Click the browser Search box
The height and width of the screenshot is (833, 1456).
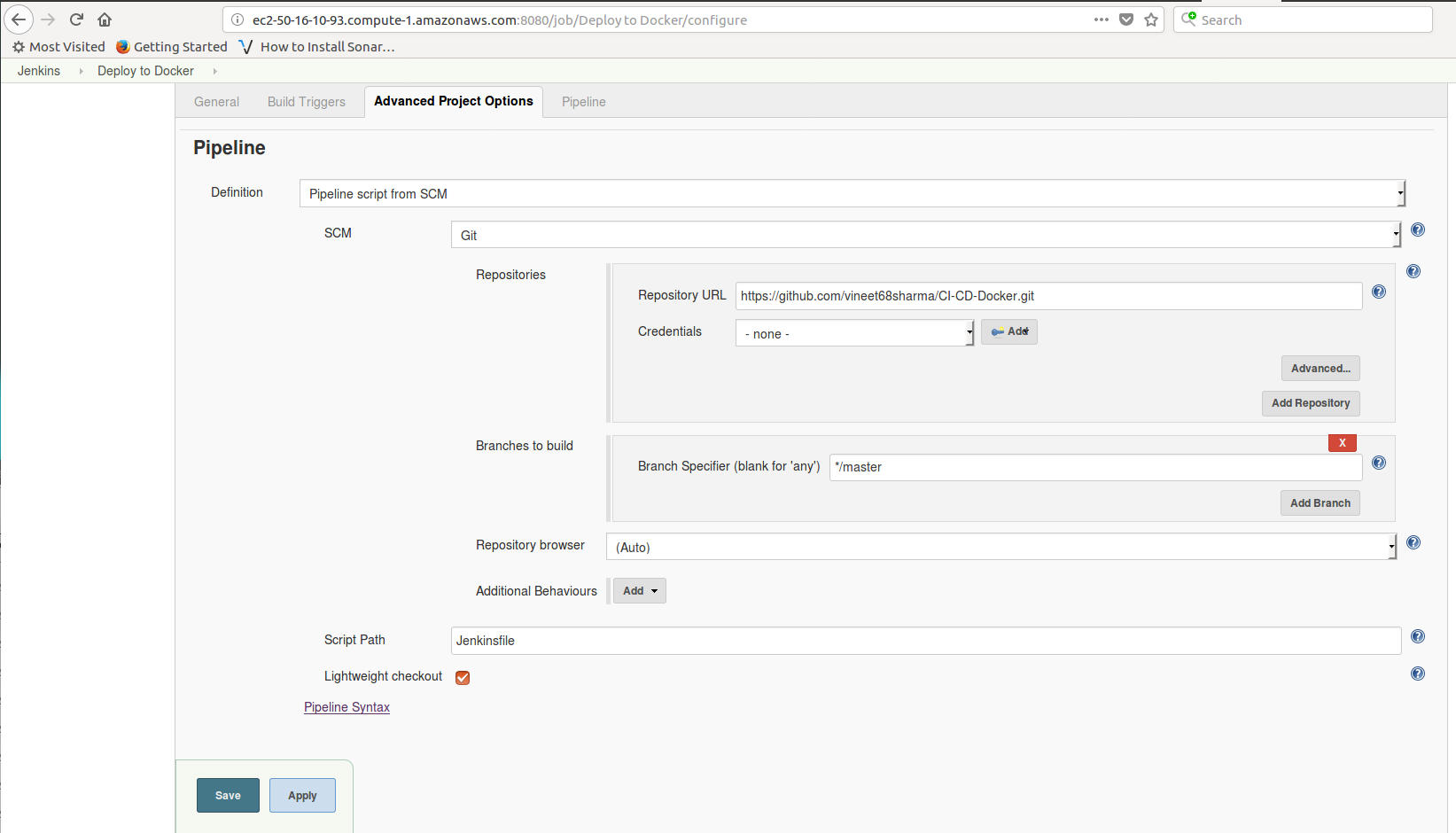coord(1303,19)
